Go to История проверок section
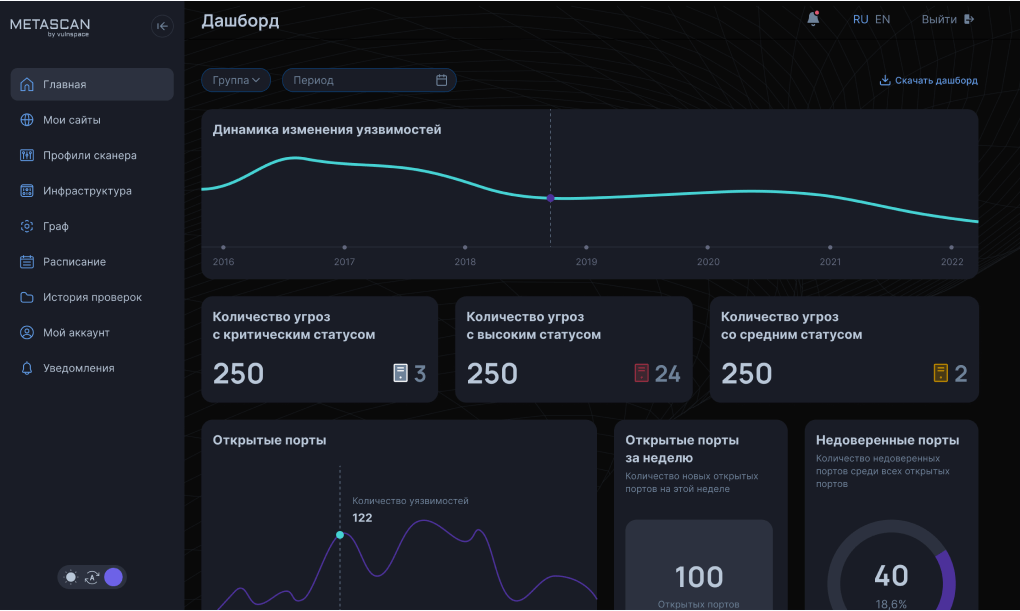 92,297
